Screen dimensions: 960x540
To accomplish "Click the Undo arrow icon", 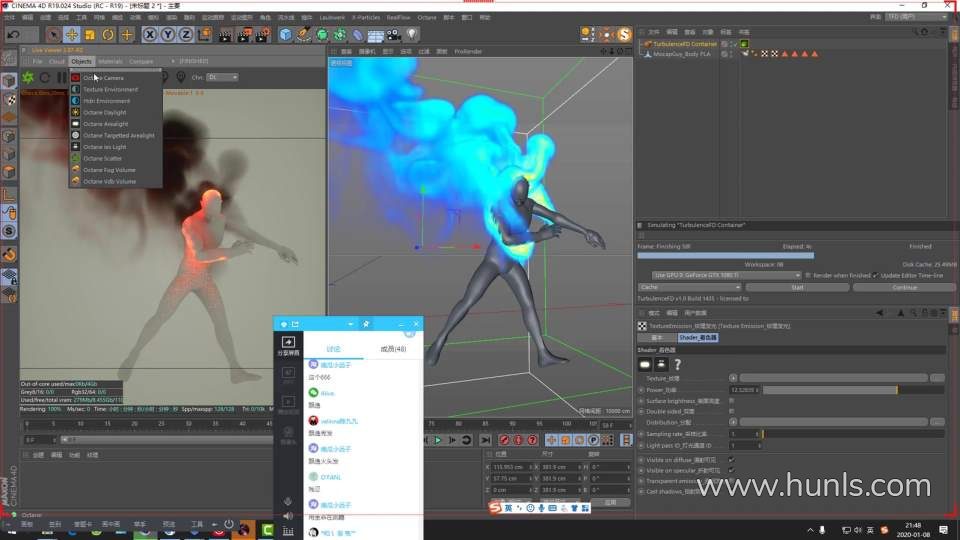I will (x=14, y=35).
